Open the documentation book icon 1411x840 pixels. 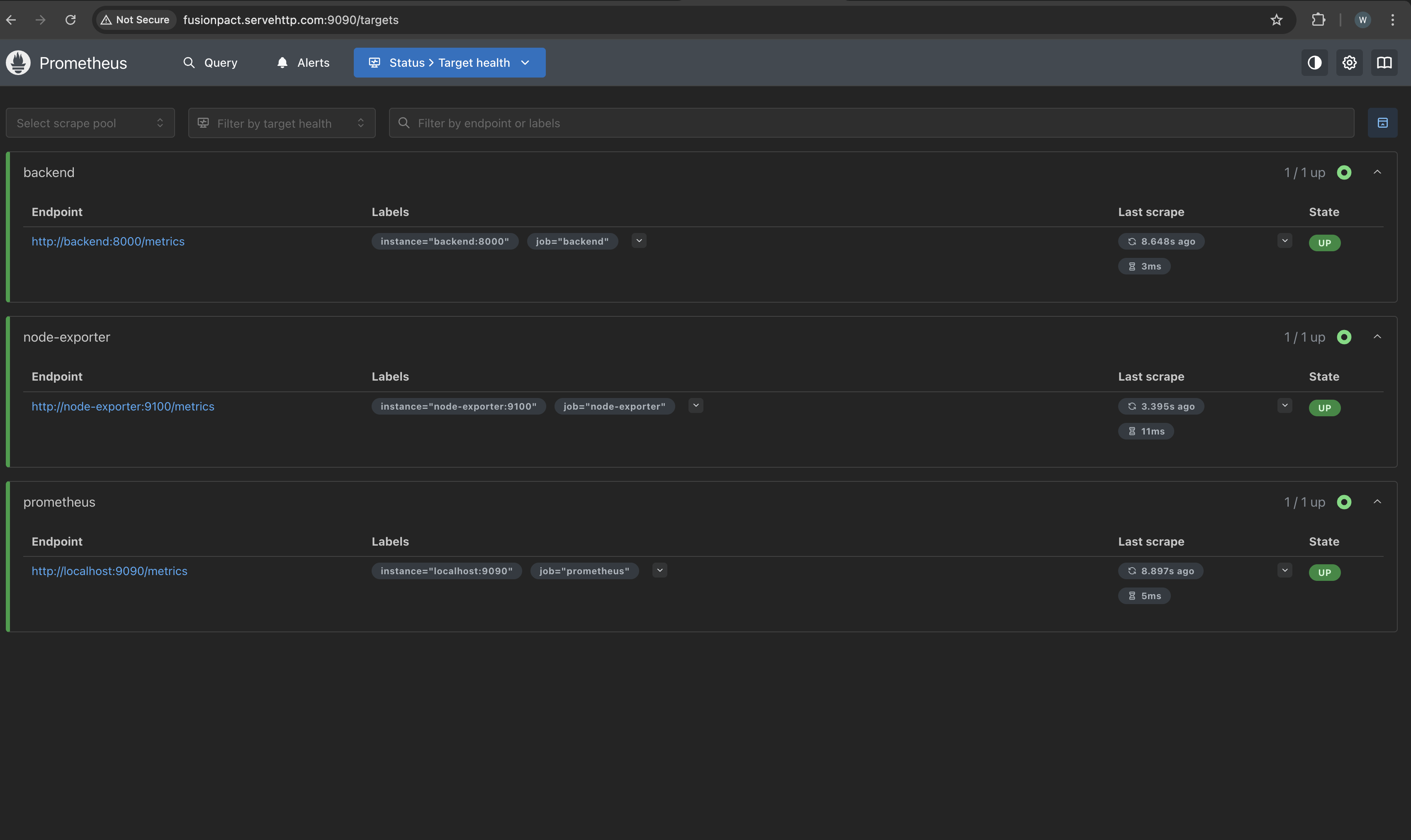(x=1384, y=62)
